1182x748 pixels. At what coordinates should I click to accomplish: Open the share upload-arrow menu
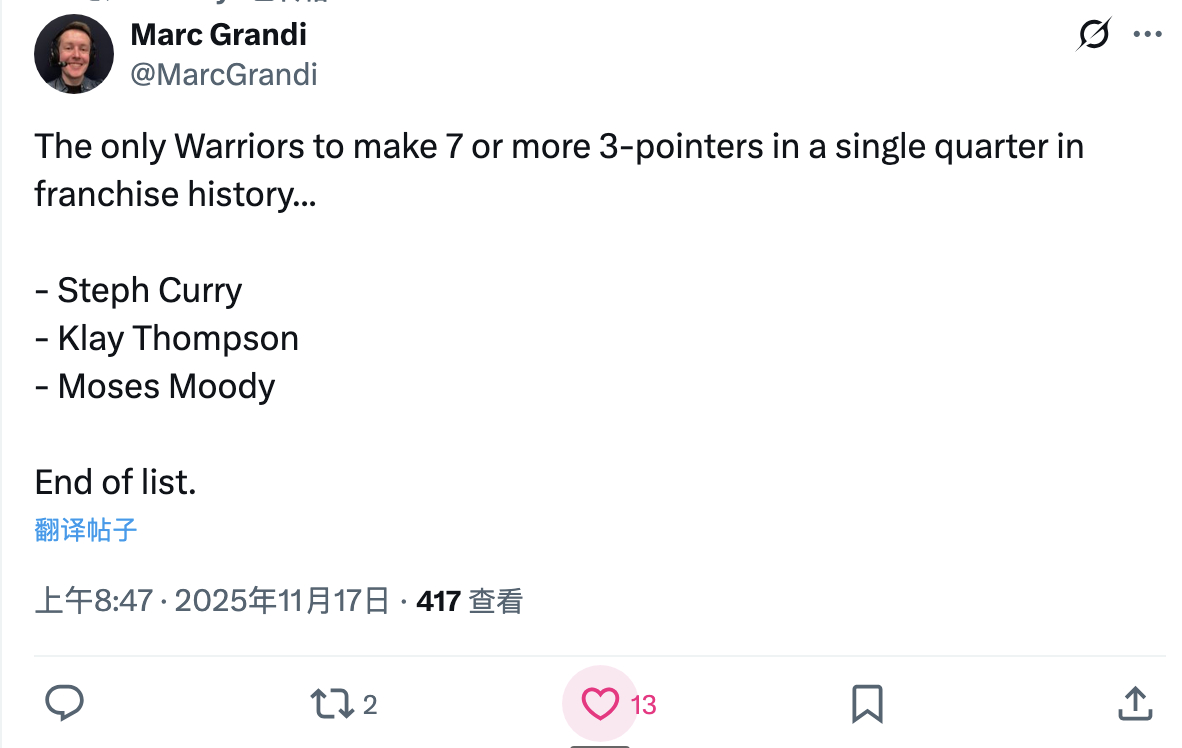point(1134,704)
